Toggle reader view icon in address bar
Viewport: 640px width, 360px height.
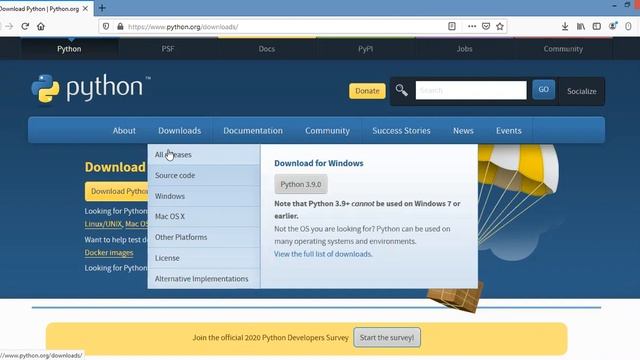pyautogui.click(x=452, y=26)
